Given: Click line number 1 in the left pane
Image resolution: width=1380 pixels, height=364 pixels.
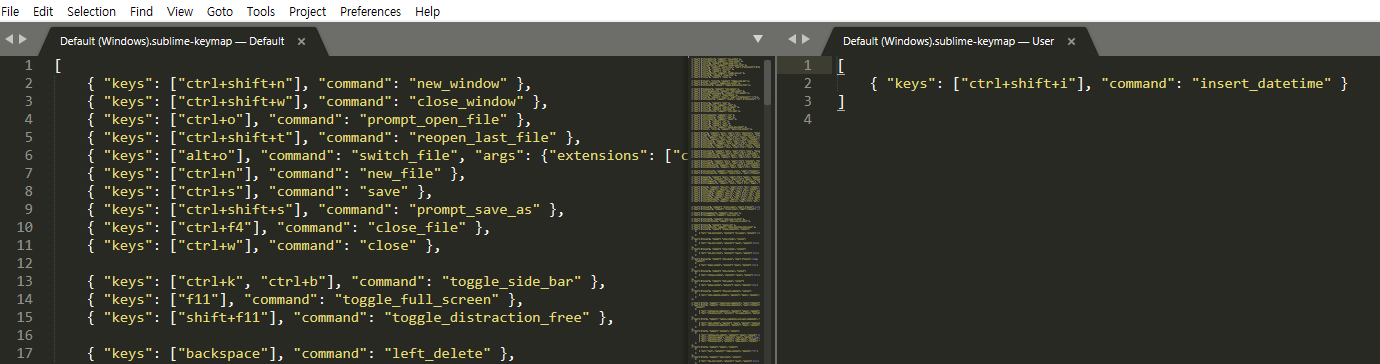Looking at the screenshot, I should click(x=29, y=66).
